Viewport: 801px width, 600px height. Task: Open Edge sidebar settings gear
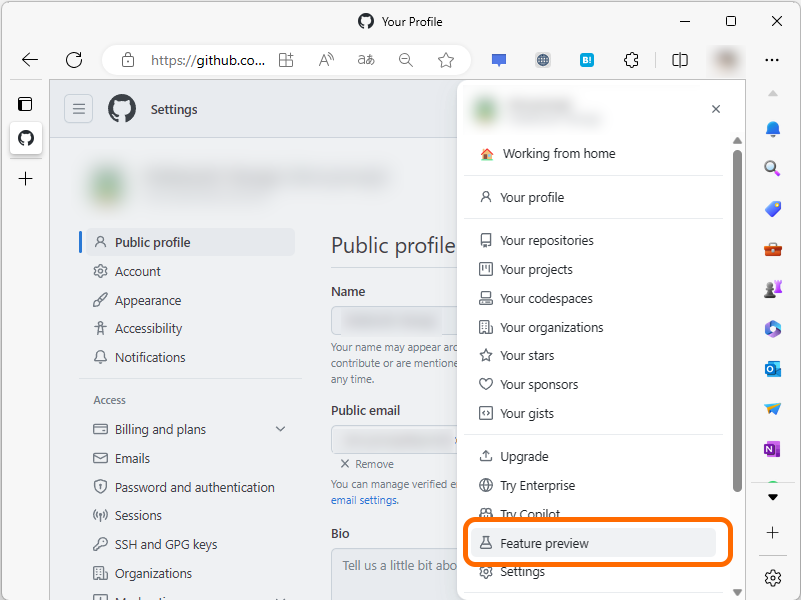point(773,578)
